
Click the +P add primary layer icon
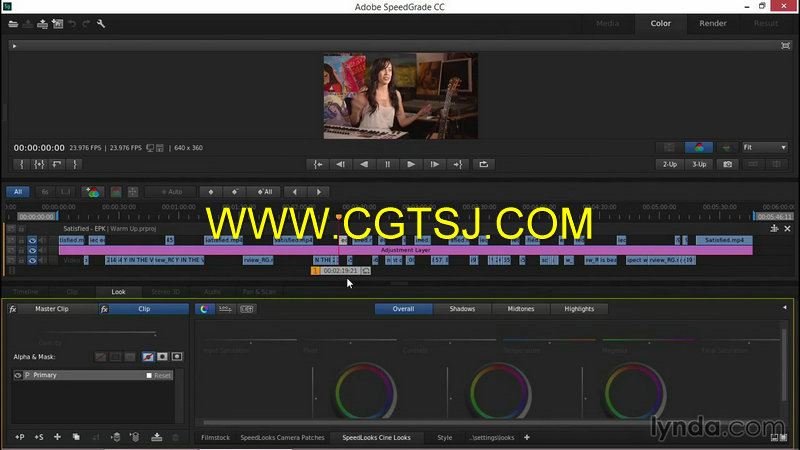(x=19, y=437)
